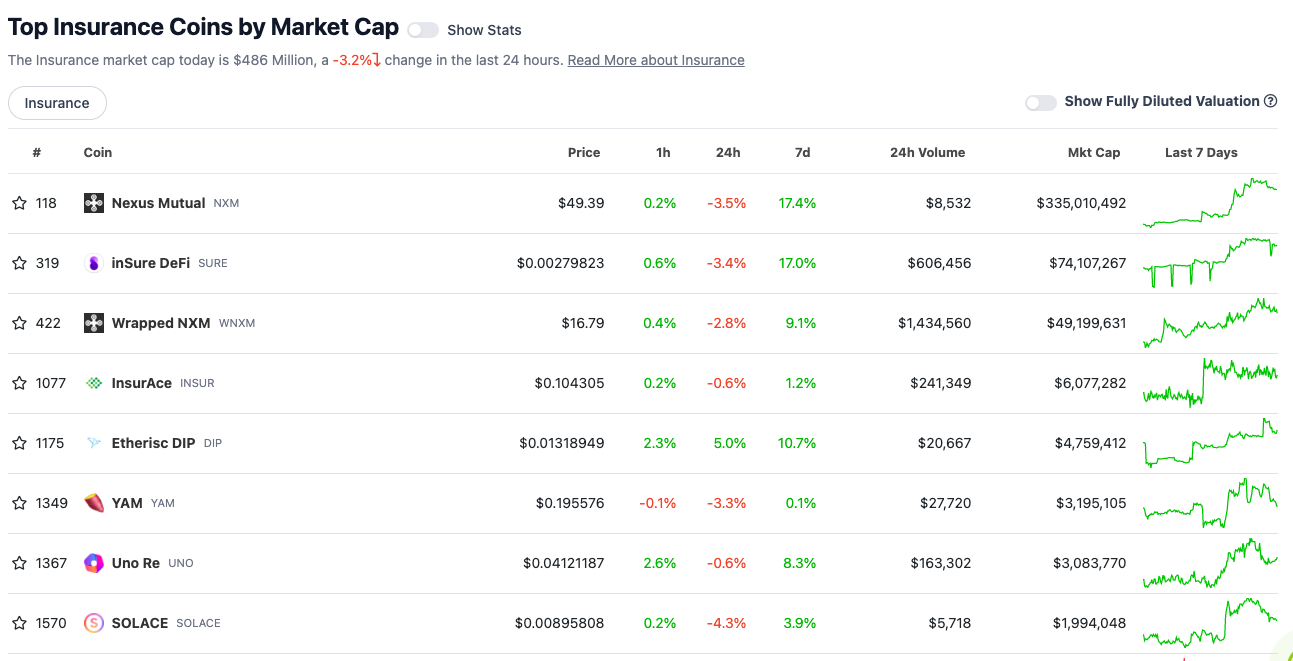The image size is (1293, 661).
Task: Click the $606,456 volume value
Action: 939,263
